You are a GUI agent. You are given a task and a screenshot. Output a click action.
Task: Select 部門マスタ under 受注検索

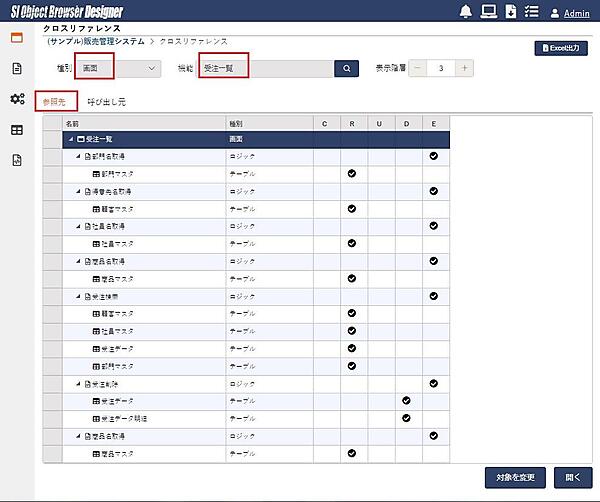pyautogui.click(x=117, y=367)
